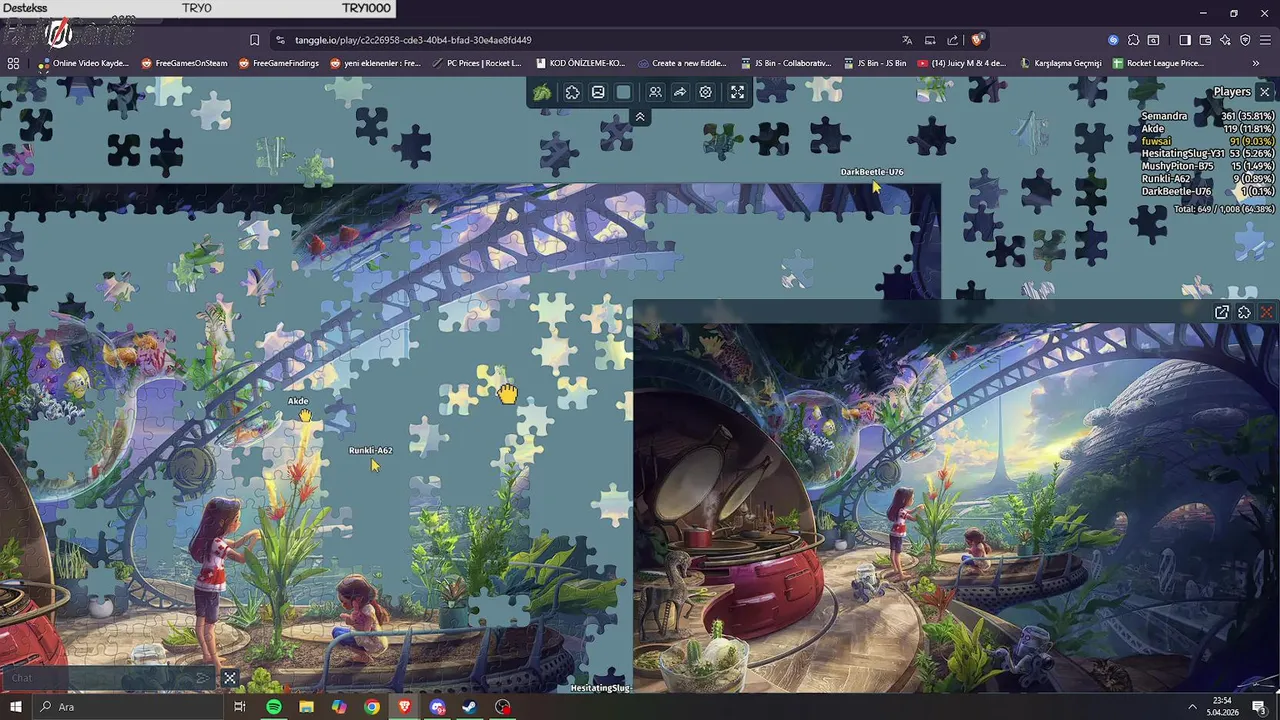Screen dimensions: 1280x720
Task: Pop out the preview image window
Action: pyautogui.click(x=1222, y=312)
